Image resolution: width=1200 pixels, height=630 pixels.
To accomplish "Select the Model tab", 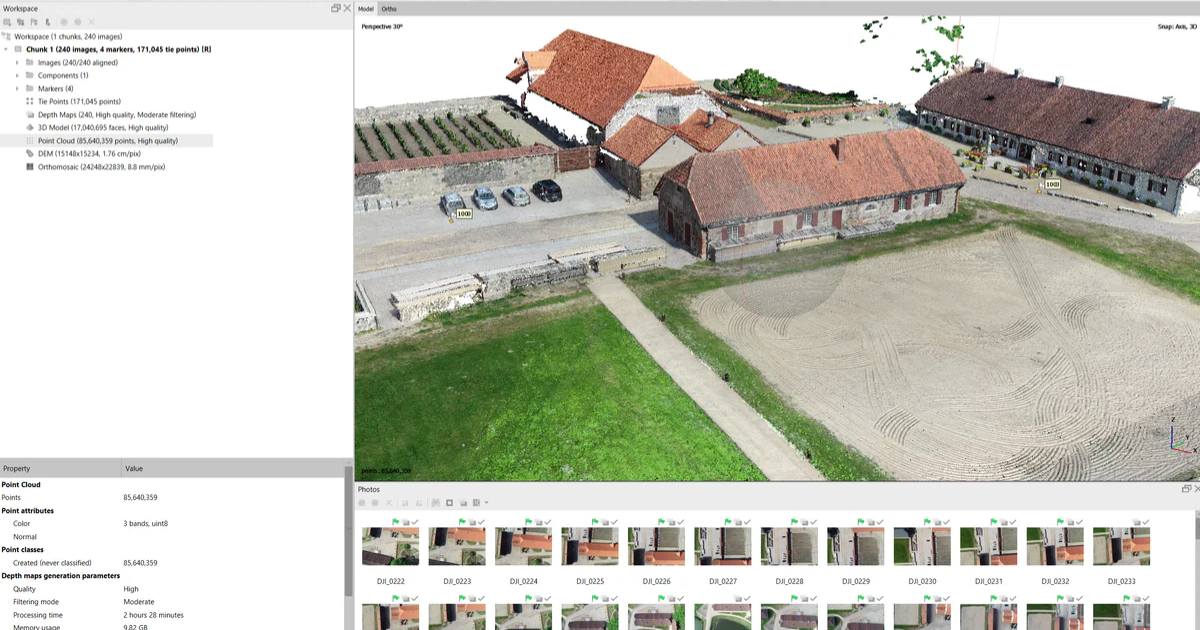I will tap(368, 8).
